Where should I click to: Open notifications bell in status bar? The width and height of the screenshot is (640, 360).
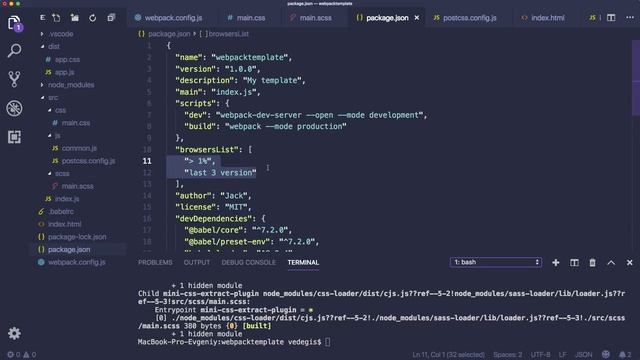tap(624, 355)
